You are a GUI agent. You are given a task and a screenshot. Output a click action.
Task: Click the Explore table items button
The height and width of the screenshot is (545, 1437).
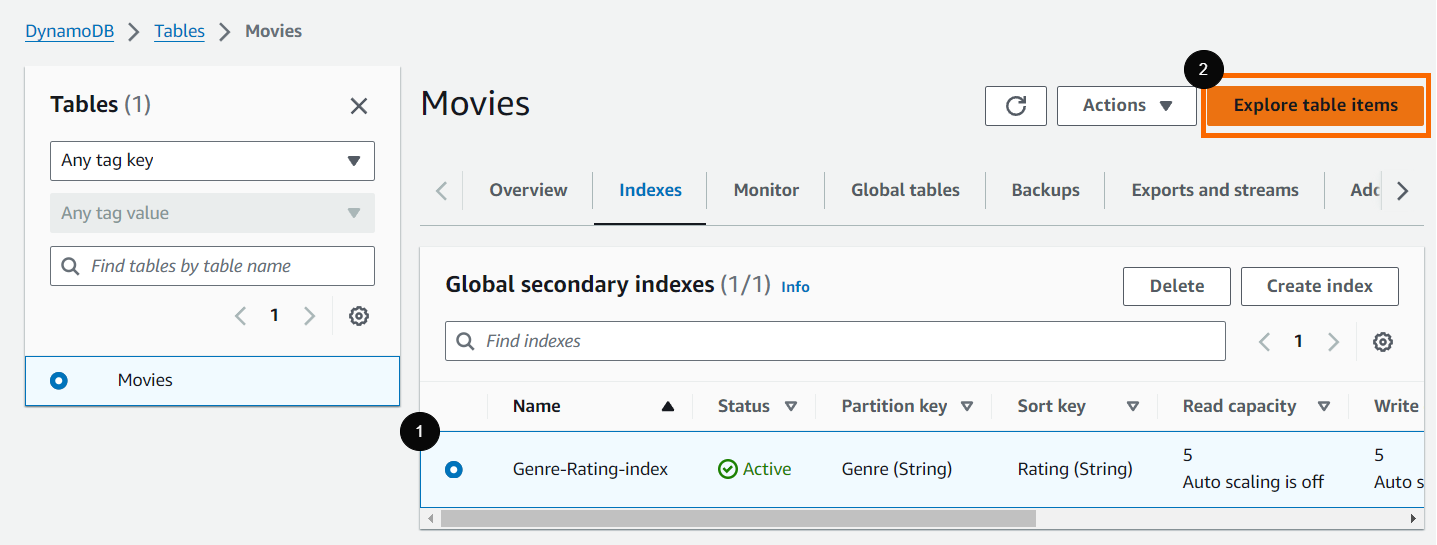point(1315,106)
